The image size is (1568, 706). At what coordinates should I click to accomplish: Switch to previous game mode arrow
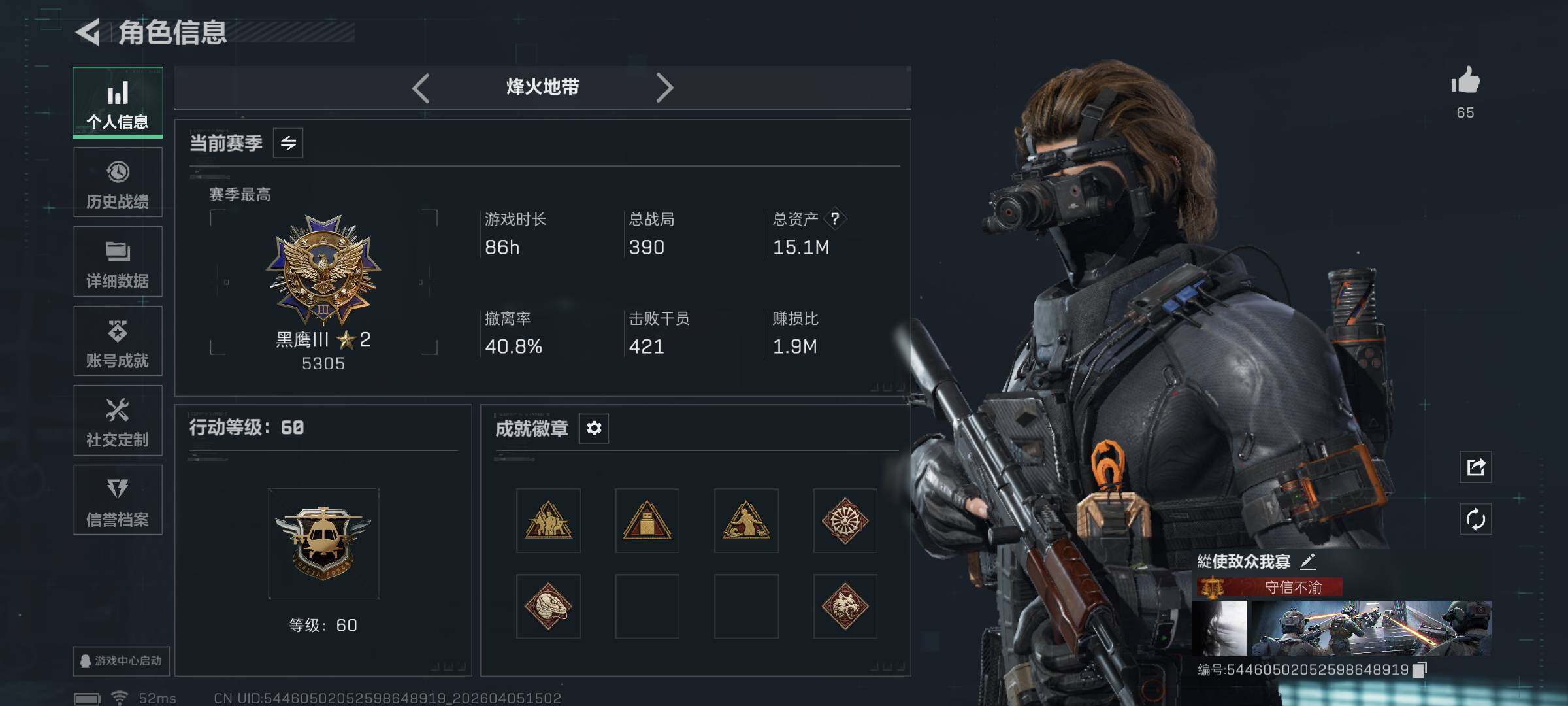coord(421,88)
